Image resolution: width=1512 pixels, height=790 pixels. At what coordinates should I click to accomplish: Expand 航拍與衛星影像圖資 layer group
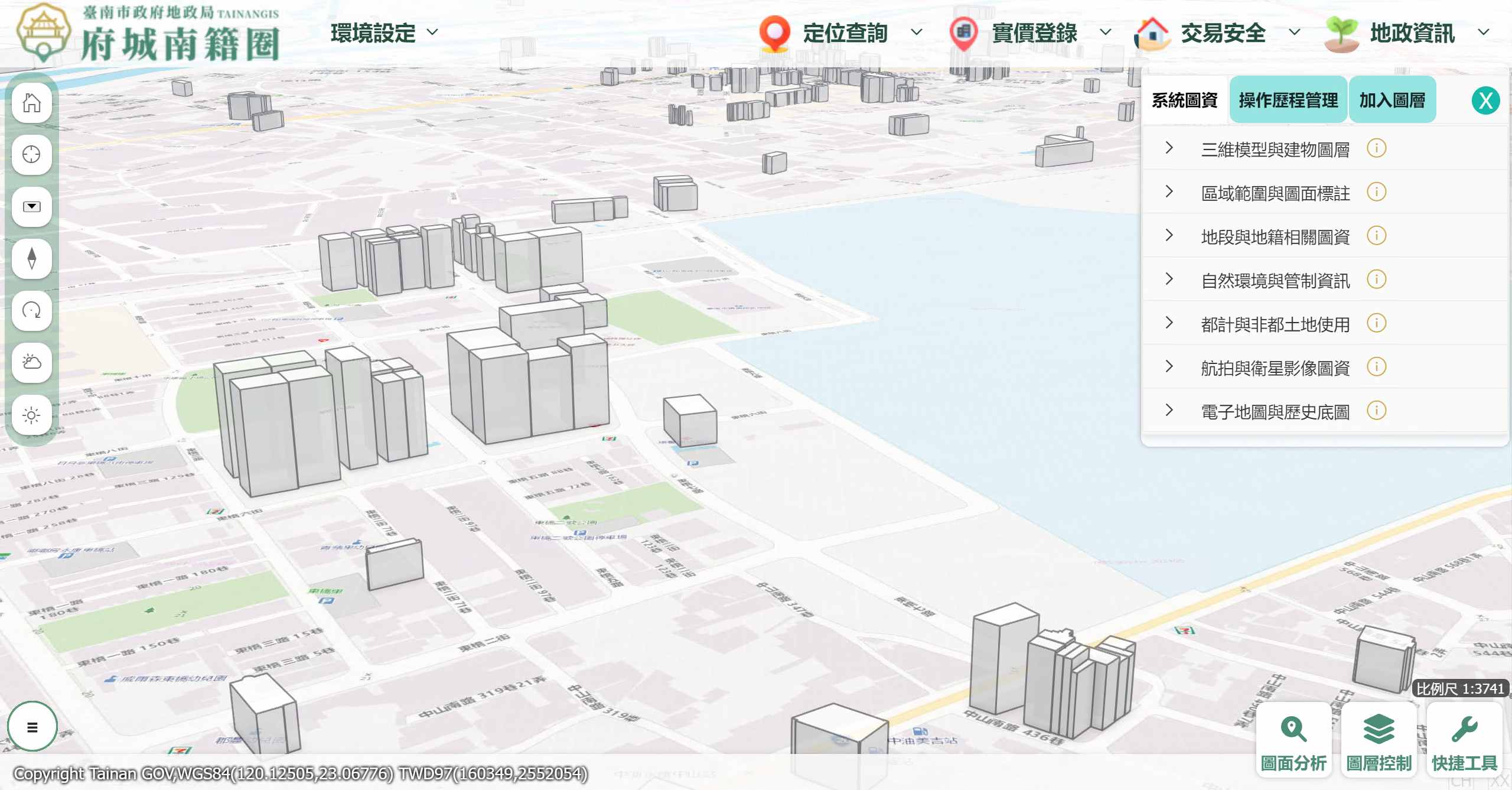(x=1169, y=367)
